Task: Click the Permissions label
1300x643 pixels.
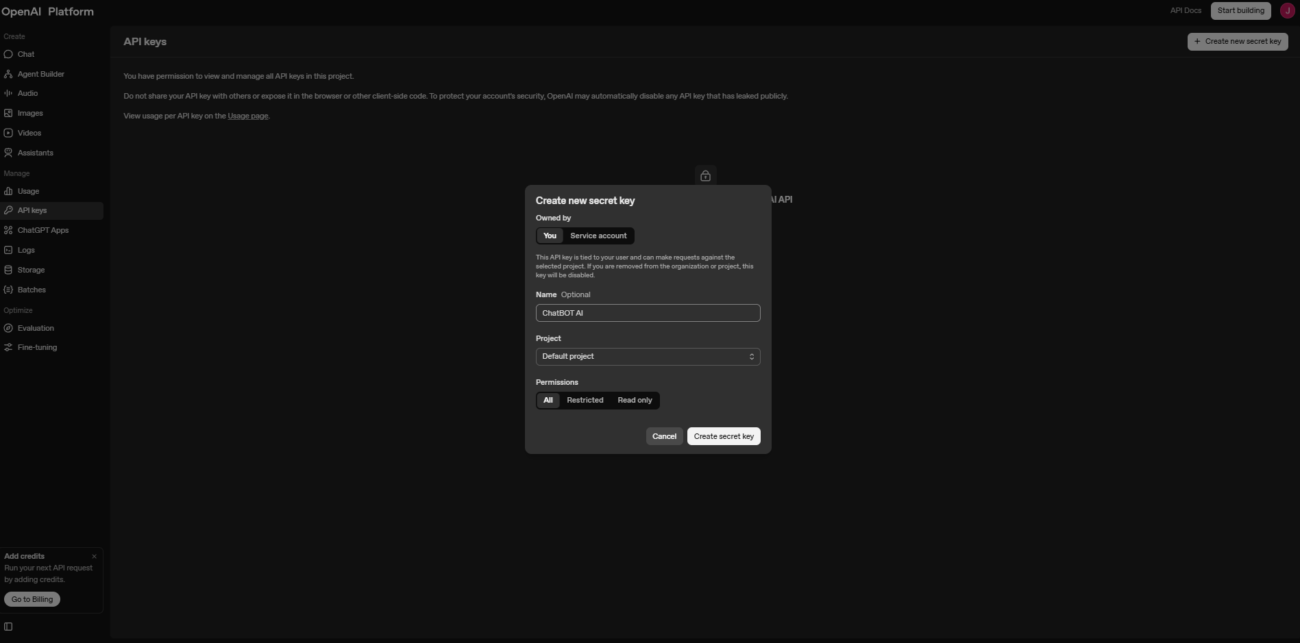Action: coord(557,382)
